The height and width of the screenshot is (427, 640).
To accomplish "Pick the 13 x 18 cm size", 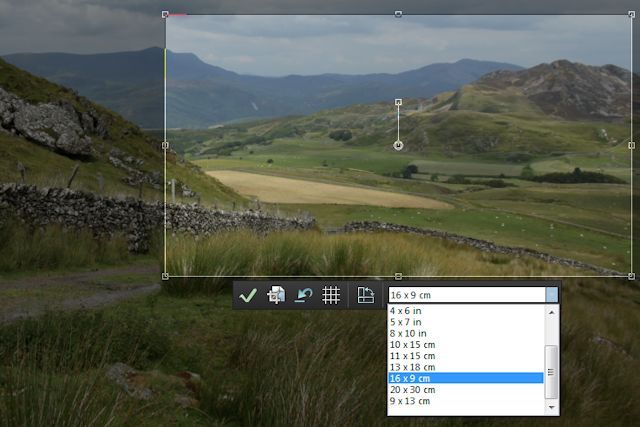I will coord(412,367).
